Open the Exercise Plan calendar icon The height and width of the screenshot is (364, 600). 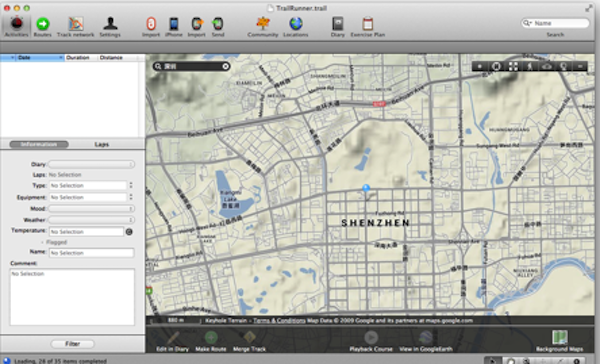[368, 27]
